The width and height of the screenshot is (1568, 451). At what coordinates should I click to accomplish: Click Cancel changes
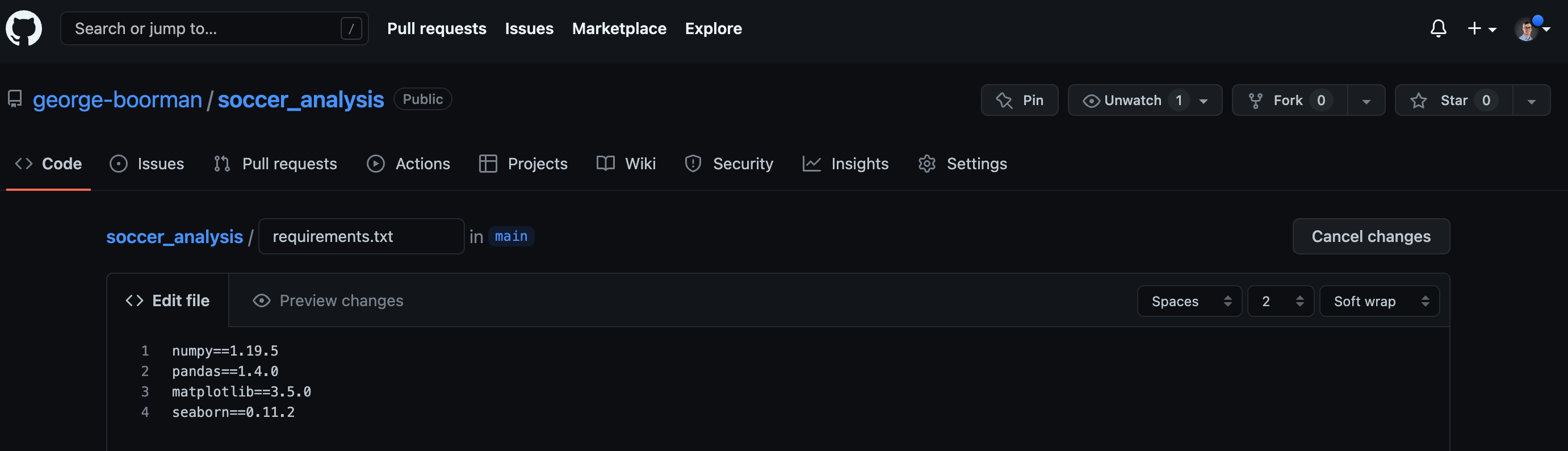pyautogui.click(x=1371, y=236)
